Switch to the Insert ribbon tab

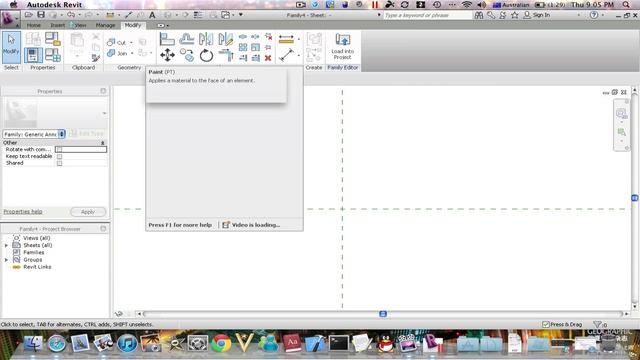click(x=58, y=25)
